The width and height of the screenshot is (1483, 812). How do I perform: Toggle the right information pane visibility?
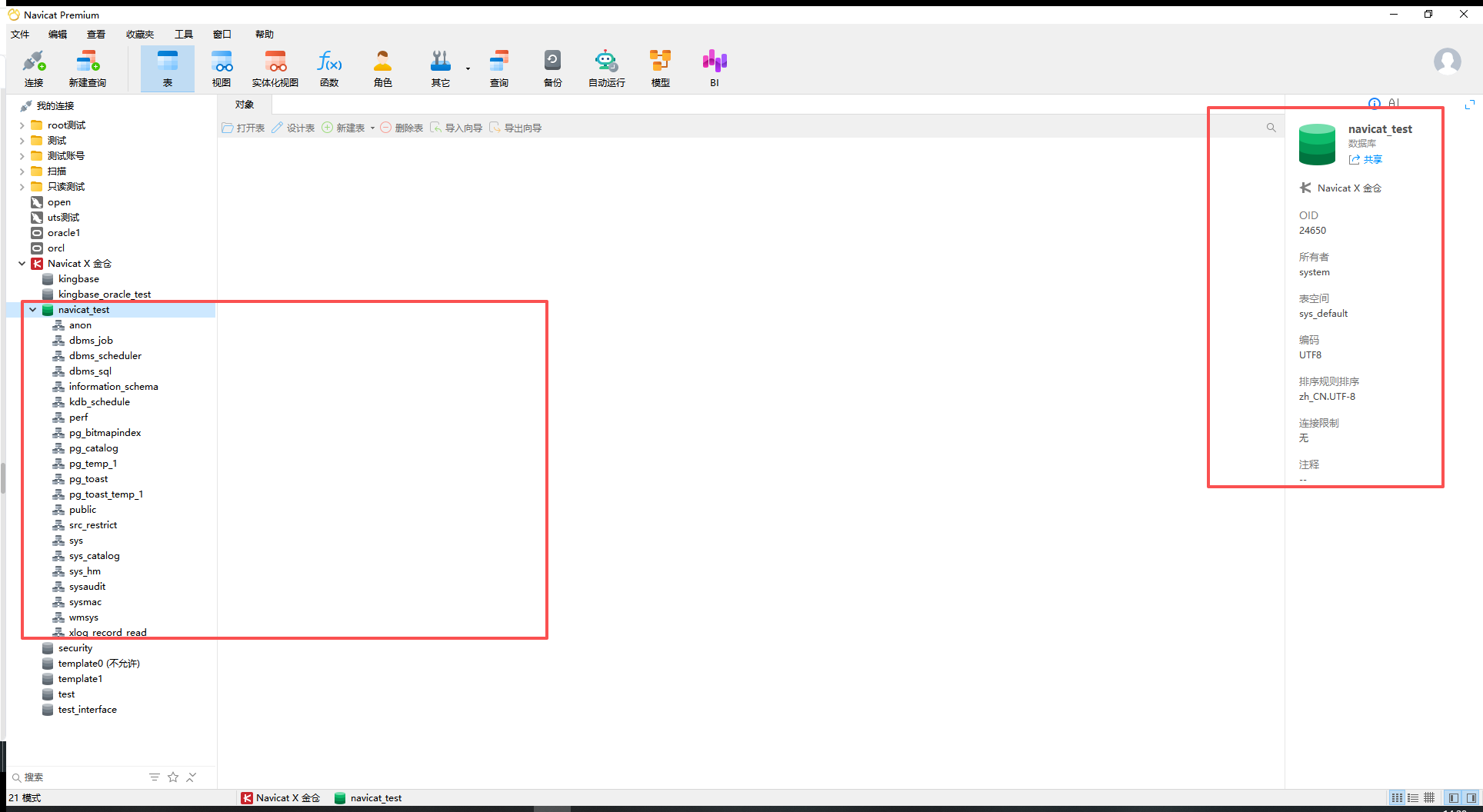click(1471, 798)
